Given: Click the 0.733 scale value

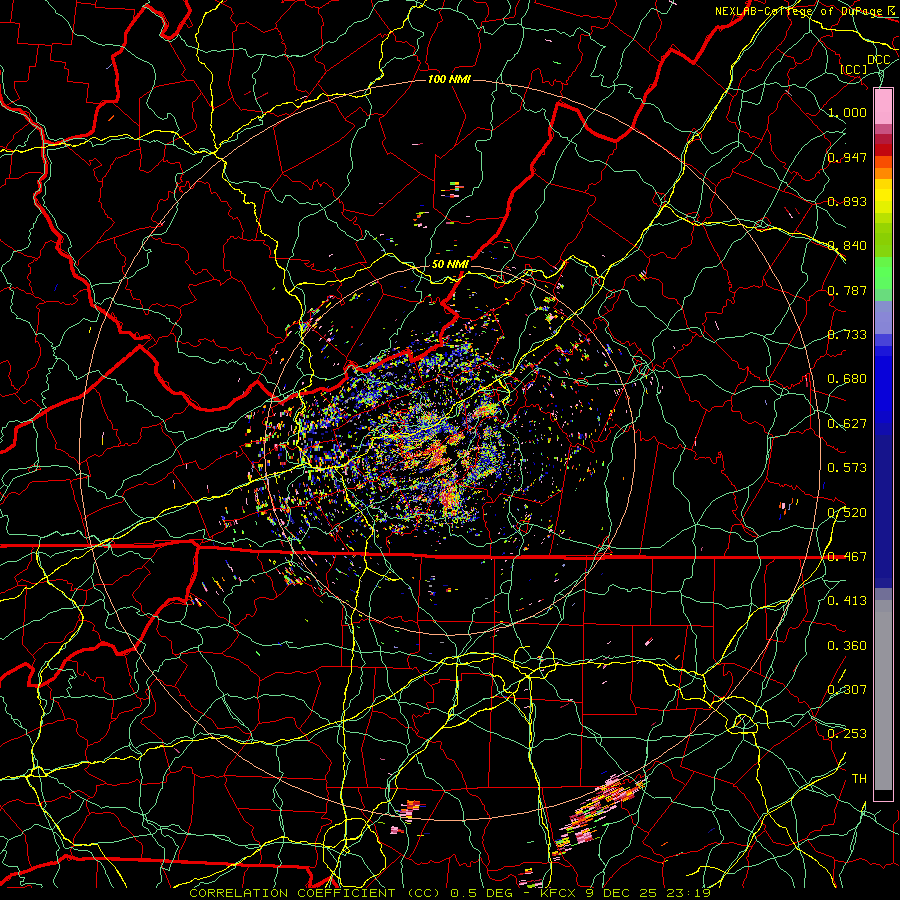Looking at the screenshot, I should pyautogui.click(x=847, y=335).
